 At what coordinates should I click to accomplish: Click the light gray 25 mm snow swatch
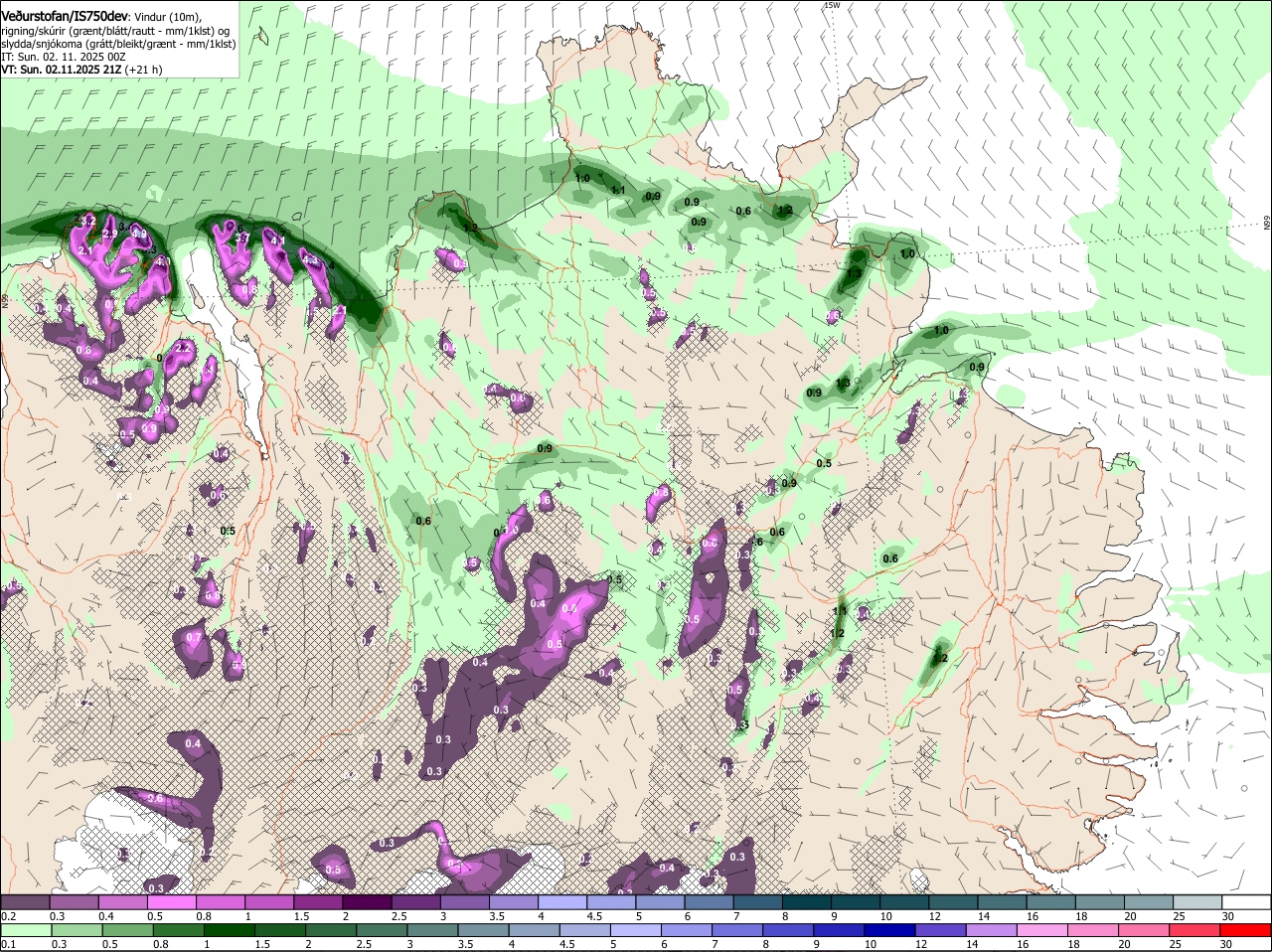click(x=1199, y=902)
